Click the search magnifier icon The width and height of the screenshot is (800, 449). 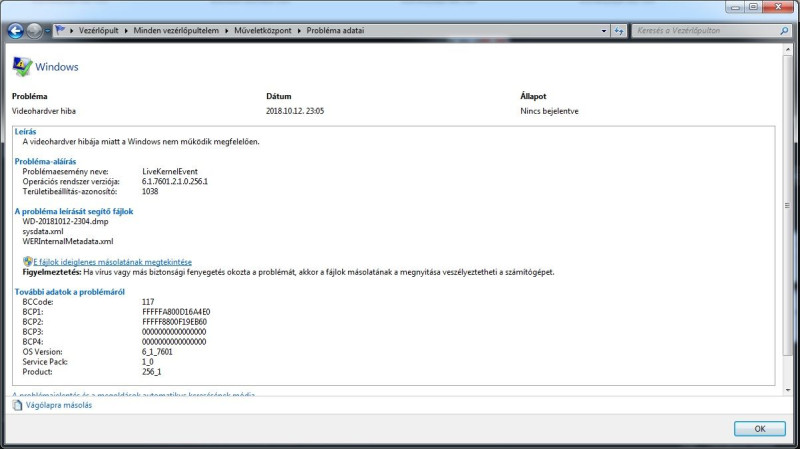[x=784, y=31]
